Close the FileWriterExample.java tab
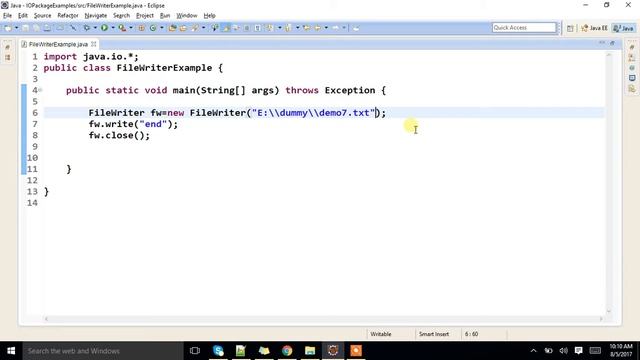Image resolution: width=640 pixels, height=360 pixels. 93,44
